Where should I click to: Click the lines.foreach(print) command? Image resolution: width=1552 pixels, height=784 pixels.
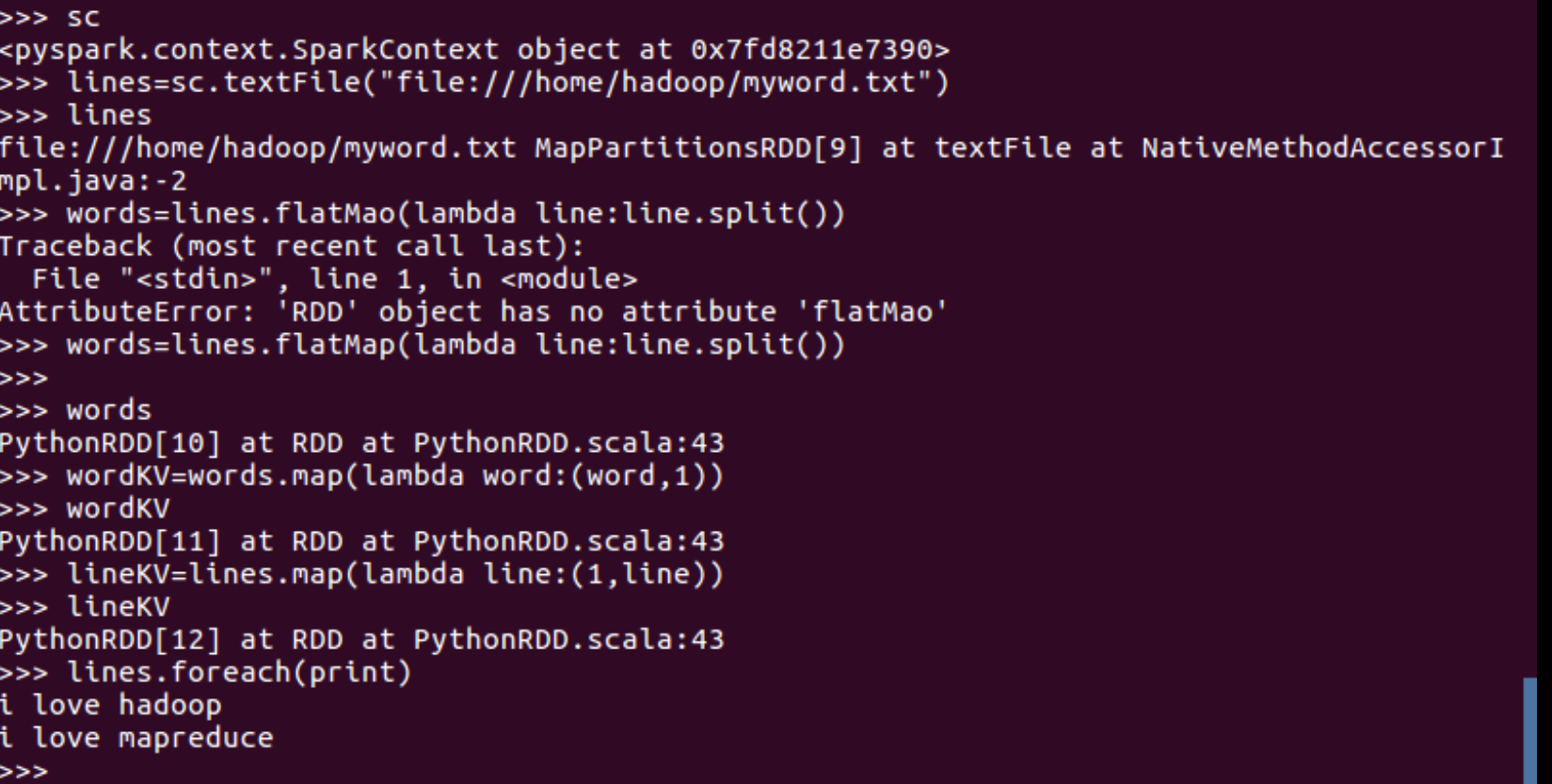point(239,672)
